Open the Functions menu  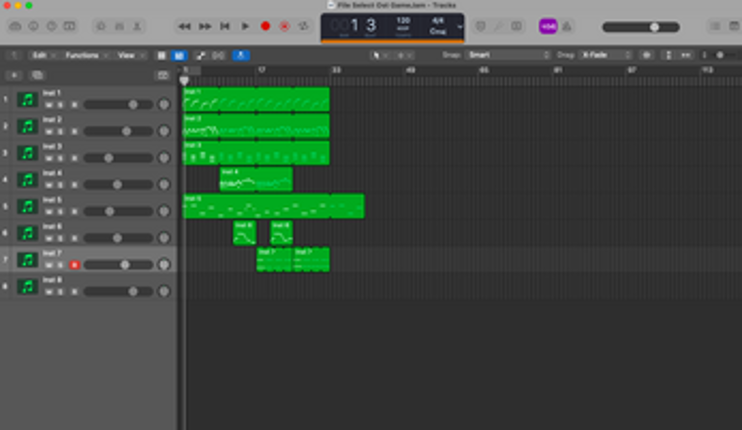pos(84,55)
